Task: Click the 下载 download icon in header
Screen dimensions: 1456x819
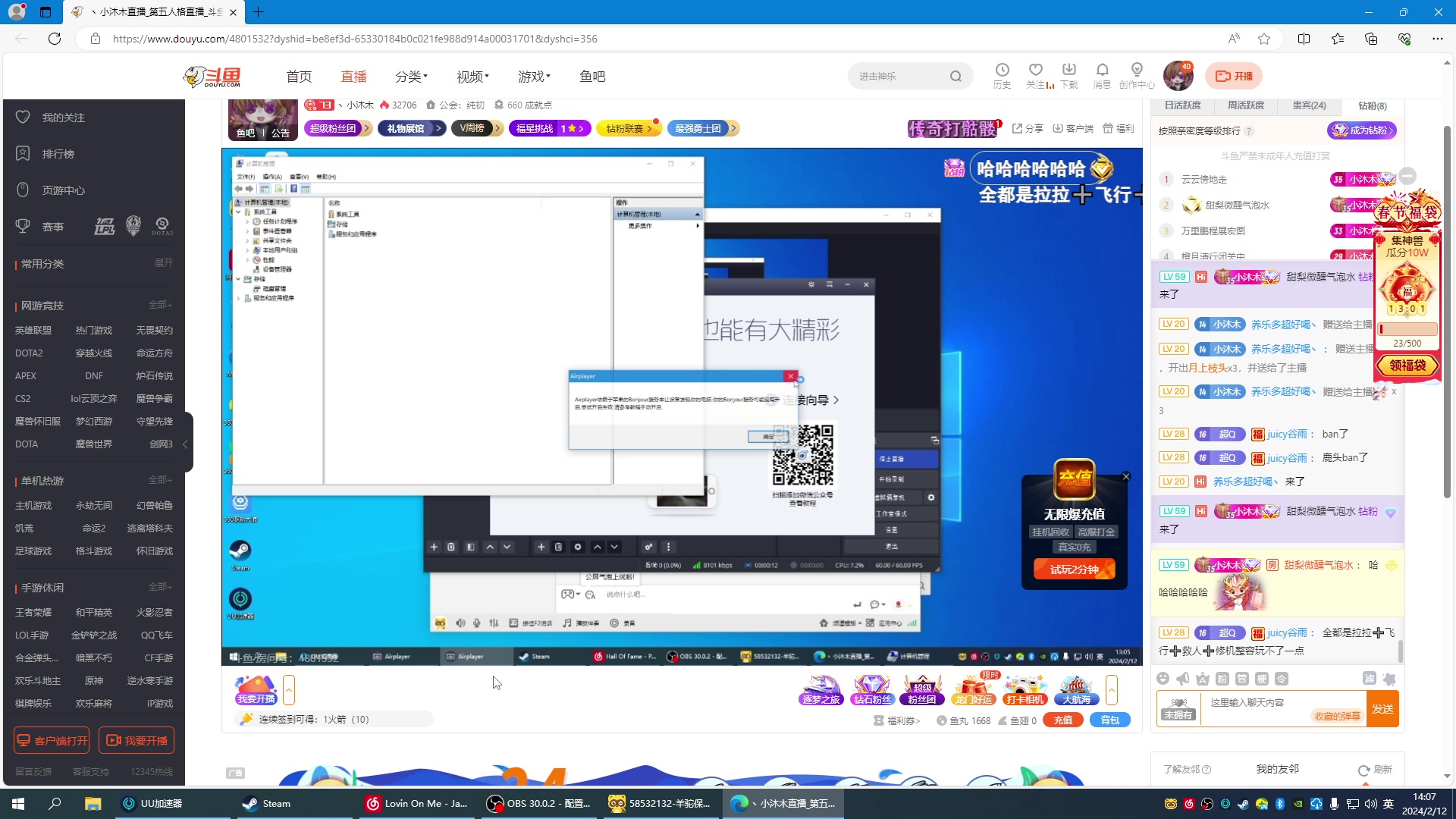Action: click(1069, 75)
